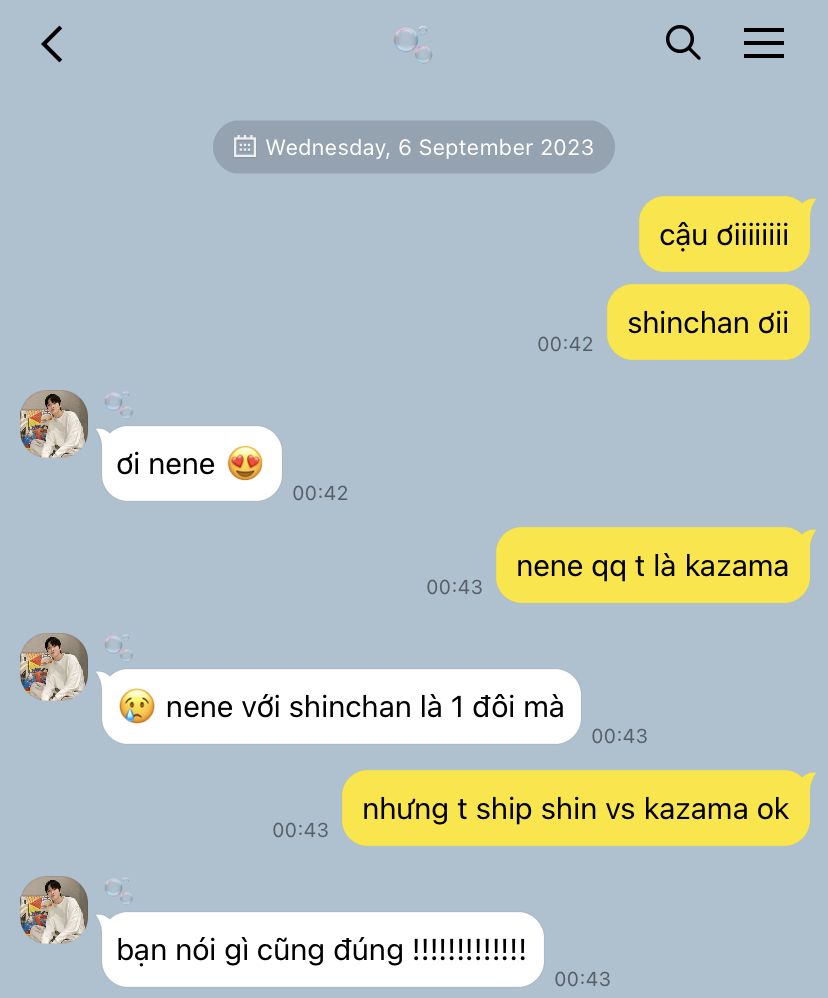This screenshot has width=828, height=998.
Task: Open the Wednesday, 6 September 2023 date label
Action: [x=430, y=147]
